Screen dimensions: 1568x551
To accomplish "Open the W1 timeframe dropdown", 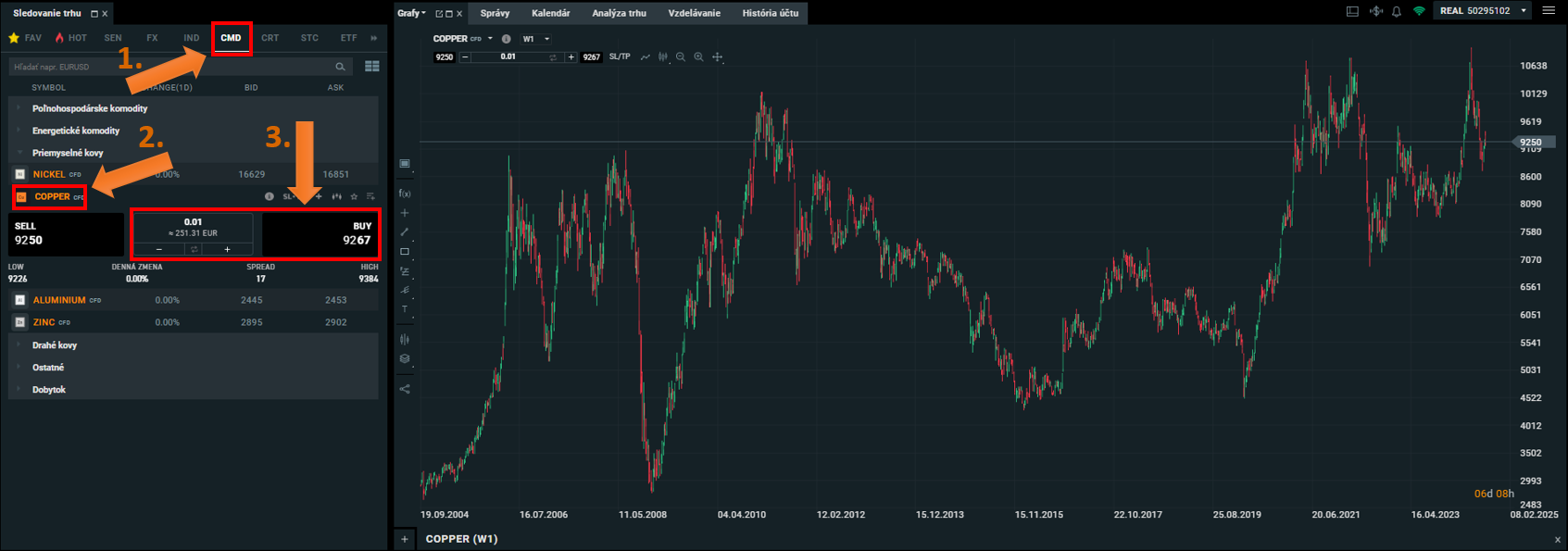I will pyautogui.click(x=536, y=39).
